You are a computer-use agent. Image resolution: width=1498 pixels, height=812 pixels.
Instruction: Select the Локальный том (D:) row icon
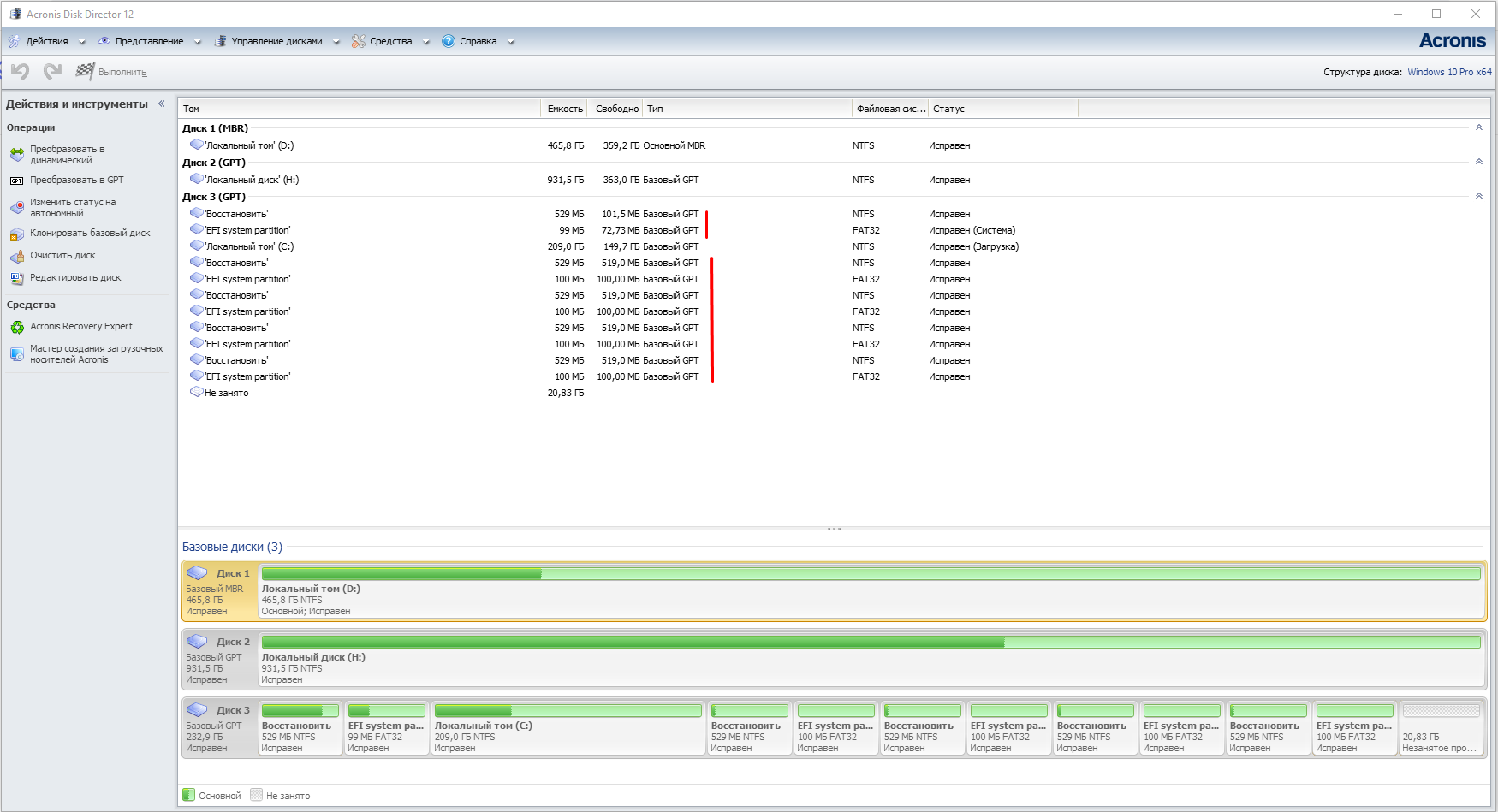tap(197, 145)
